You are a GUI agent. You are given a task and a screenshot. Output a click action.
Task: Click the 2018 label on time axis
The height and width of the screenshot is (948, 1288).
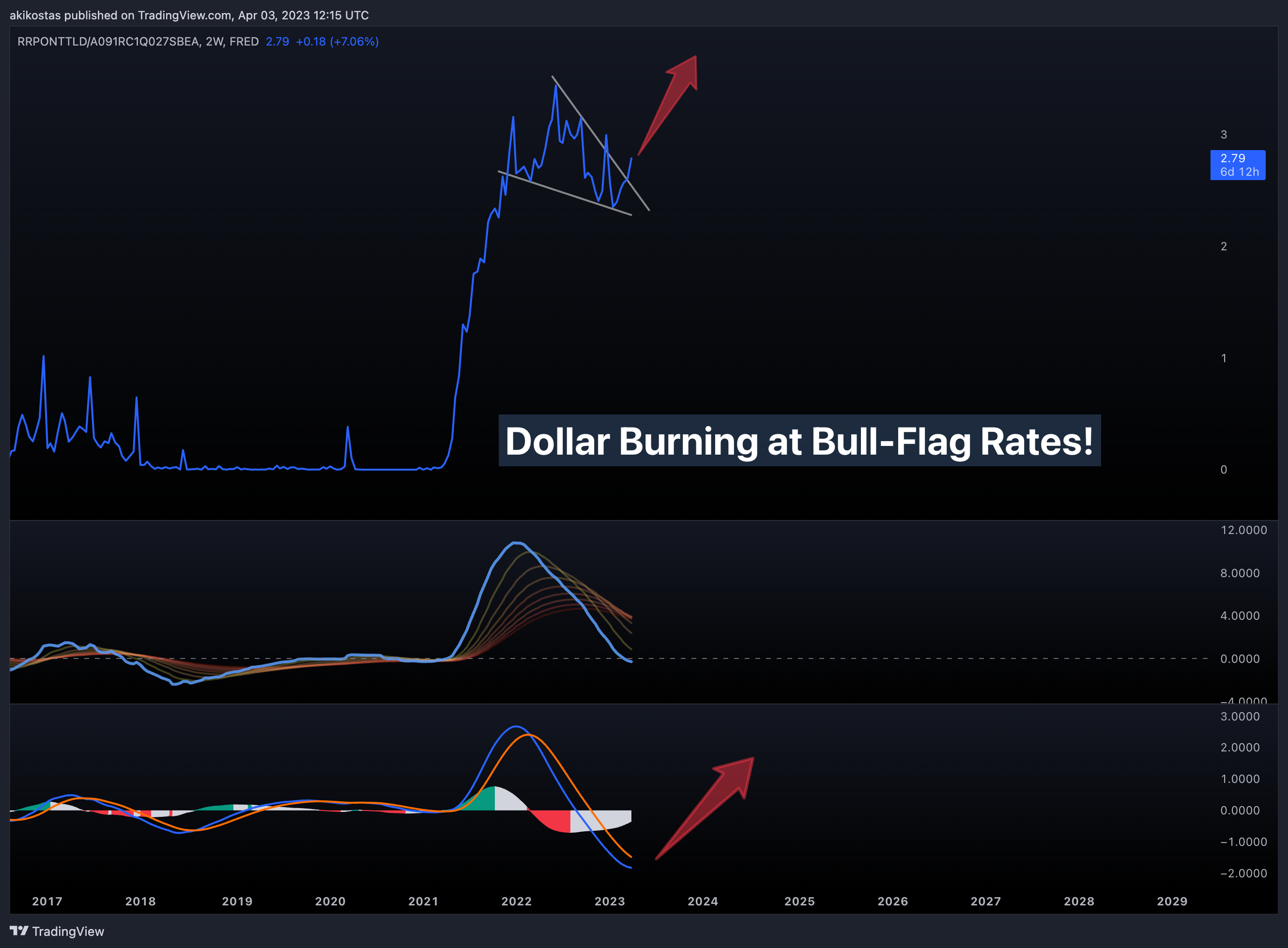point(140,901)
